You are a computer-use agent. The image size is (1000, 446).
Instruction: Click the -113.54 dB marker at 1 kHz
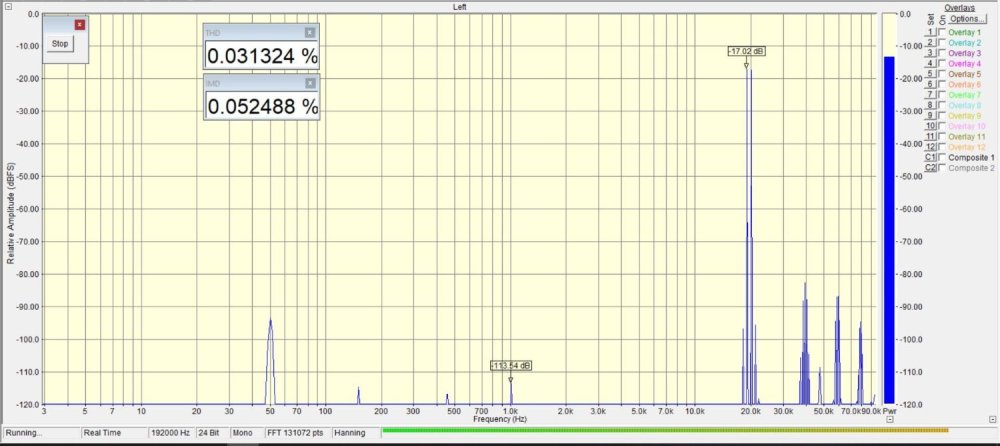[511, 366]
